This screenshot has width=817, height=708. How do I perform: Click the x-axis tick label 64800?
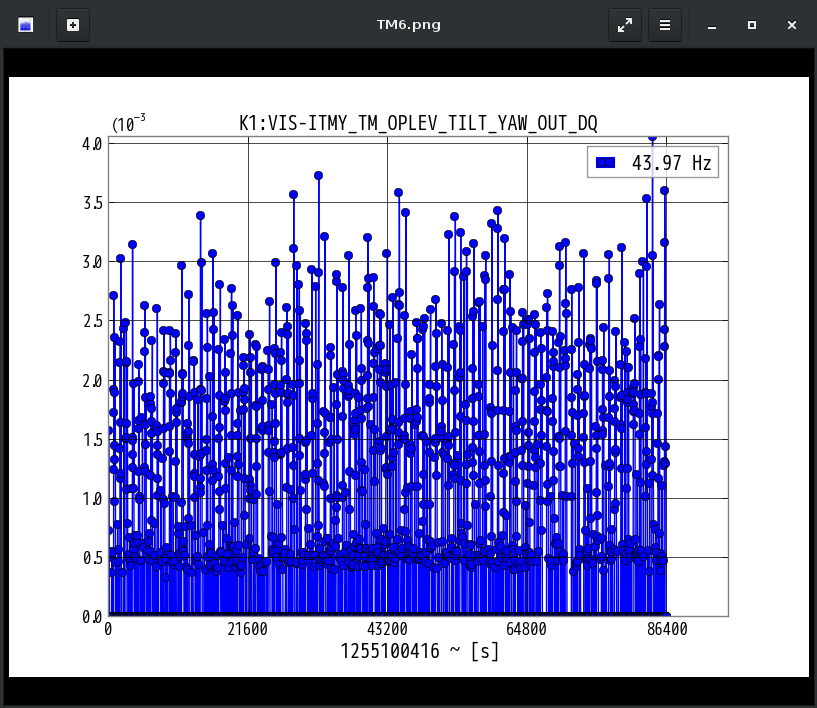pyautogui.click(x=527, y=629)
